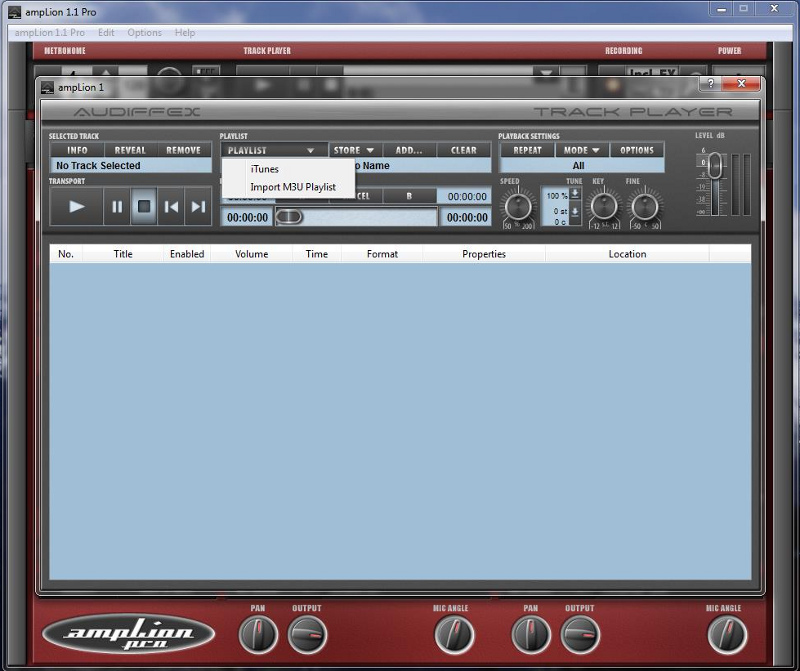Click the left OUTPUT knob
800x671 pixels.
307,635
